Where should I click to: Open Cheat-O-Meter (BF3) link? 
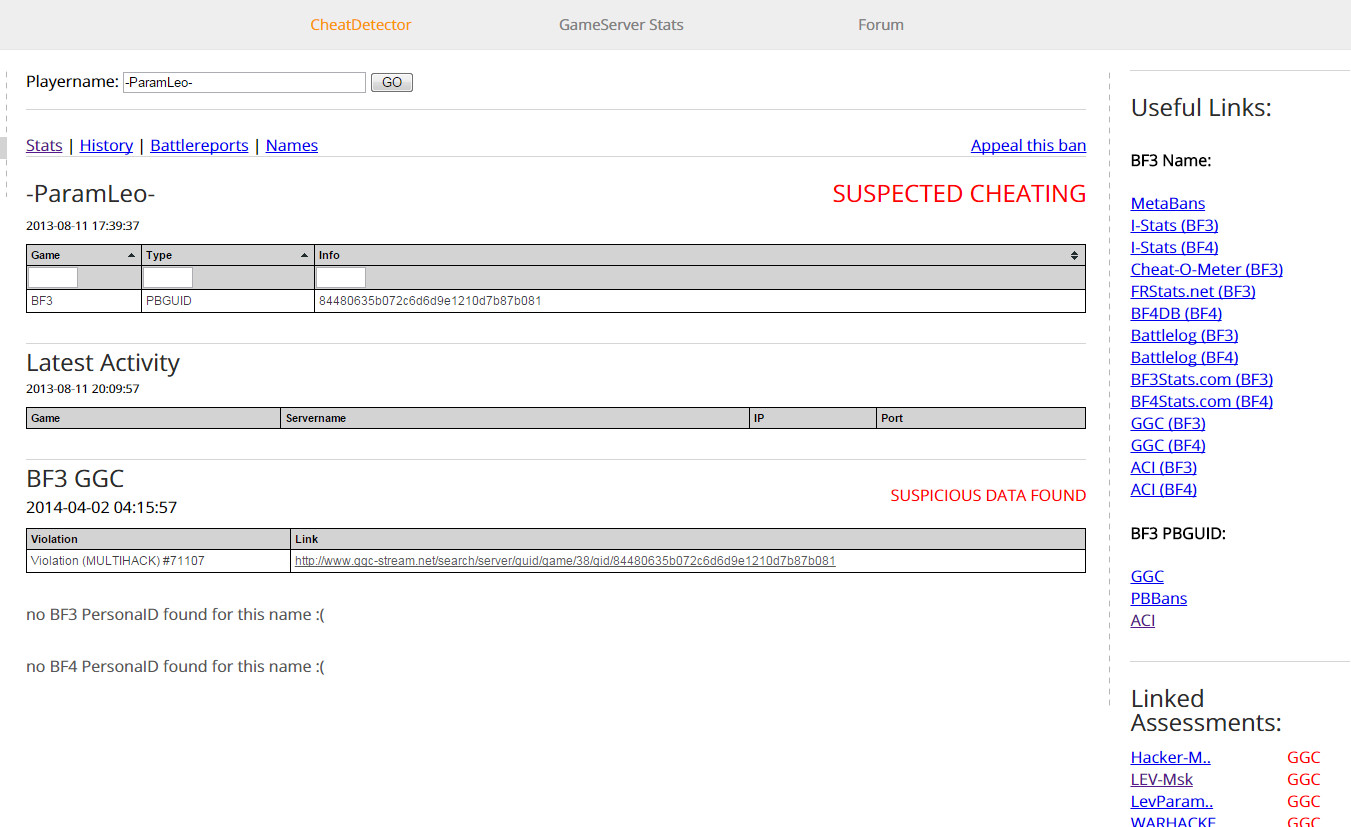click(x=1206, y=269)
